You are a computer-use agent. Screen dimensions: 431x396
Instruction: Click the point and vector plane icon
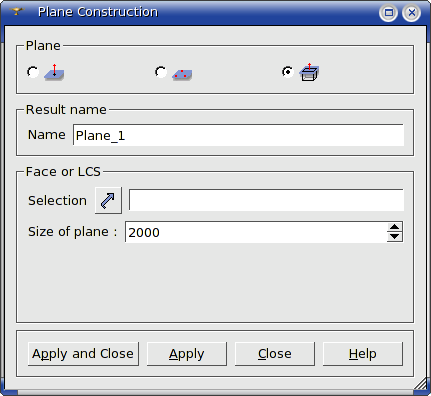54,72
